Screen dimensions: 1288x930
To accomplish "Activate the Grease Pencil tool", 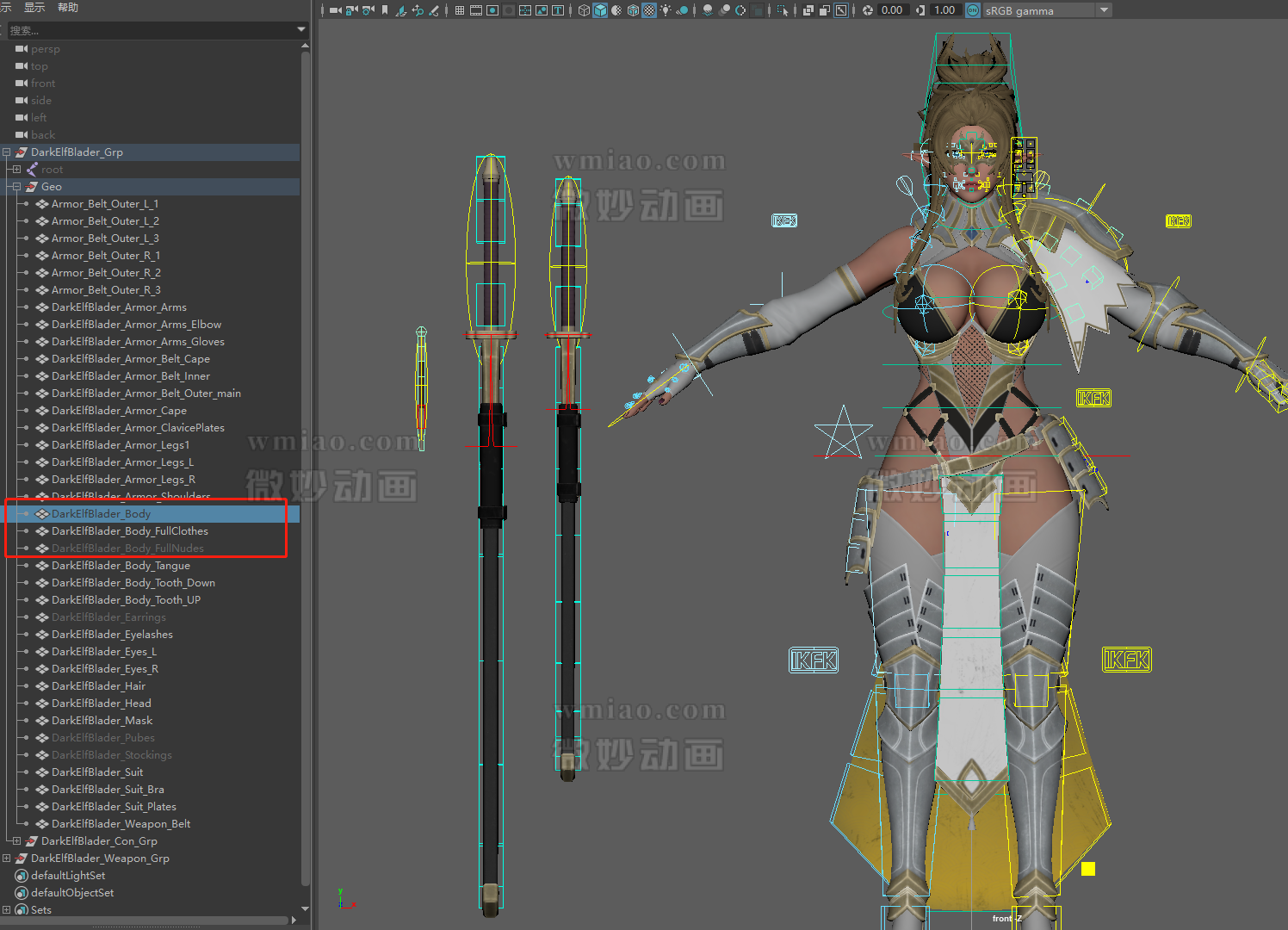I will click(x=433, y=10).
